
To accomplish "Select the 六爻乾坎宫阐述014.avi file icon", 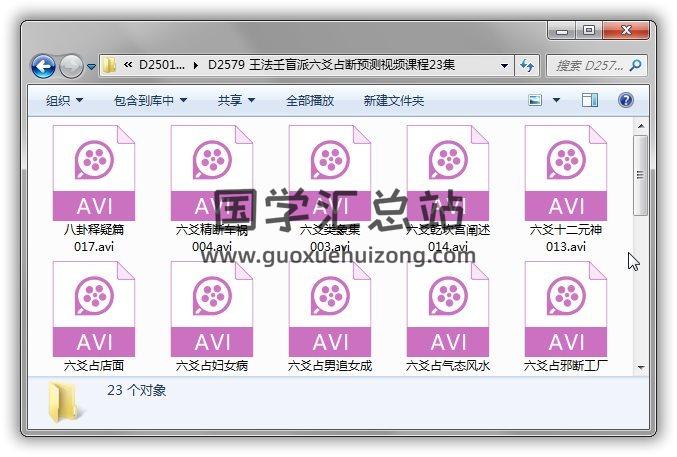I will [448, 173].
